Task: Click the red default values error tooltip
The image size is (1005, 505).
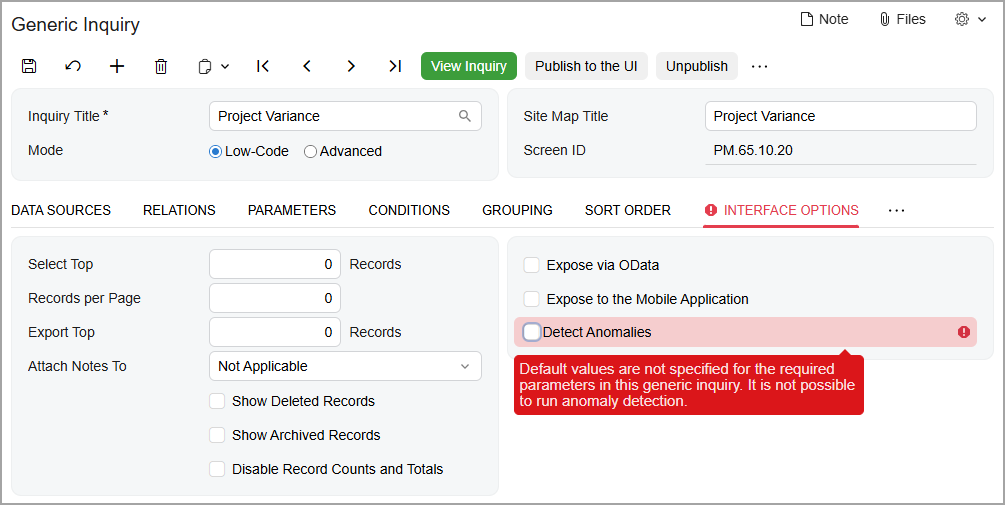Action: (x=688, y=385)
